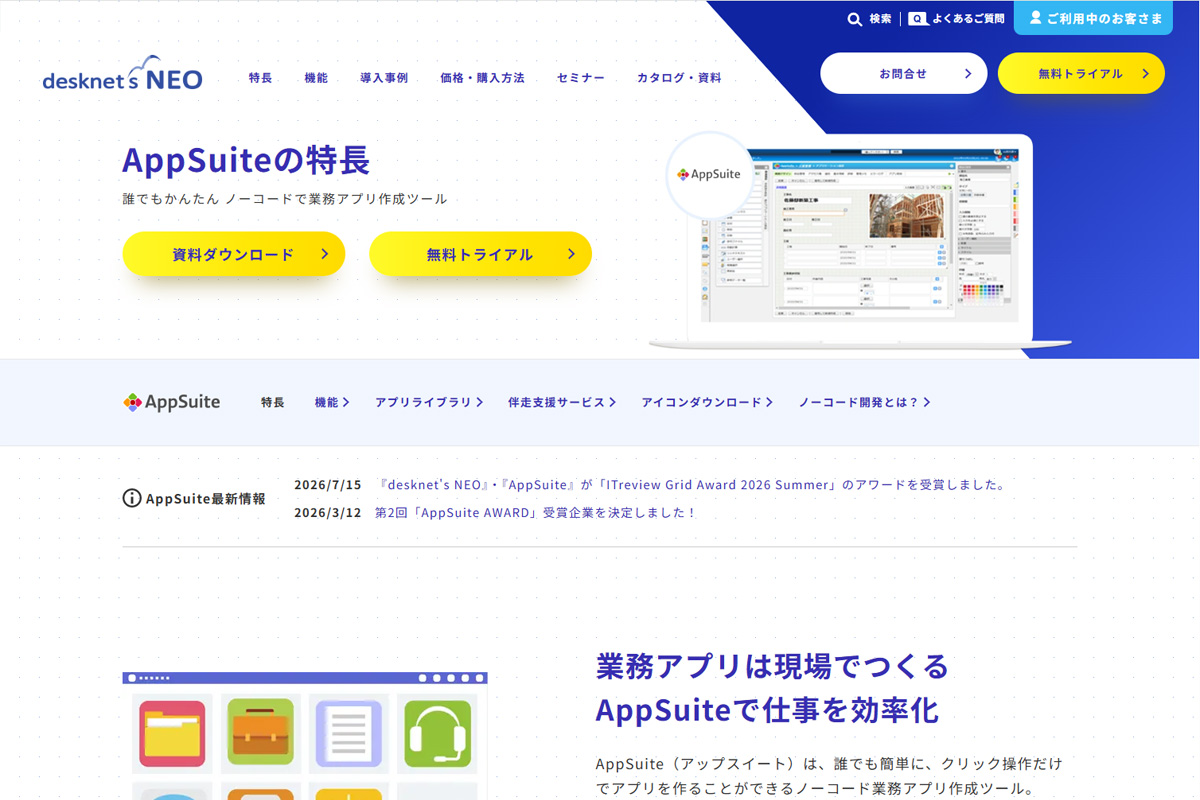
Task: Open the FAQ Q icon
Action: point(917,19)
